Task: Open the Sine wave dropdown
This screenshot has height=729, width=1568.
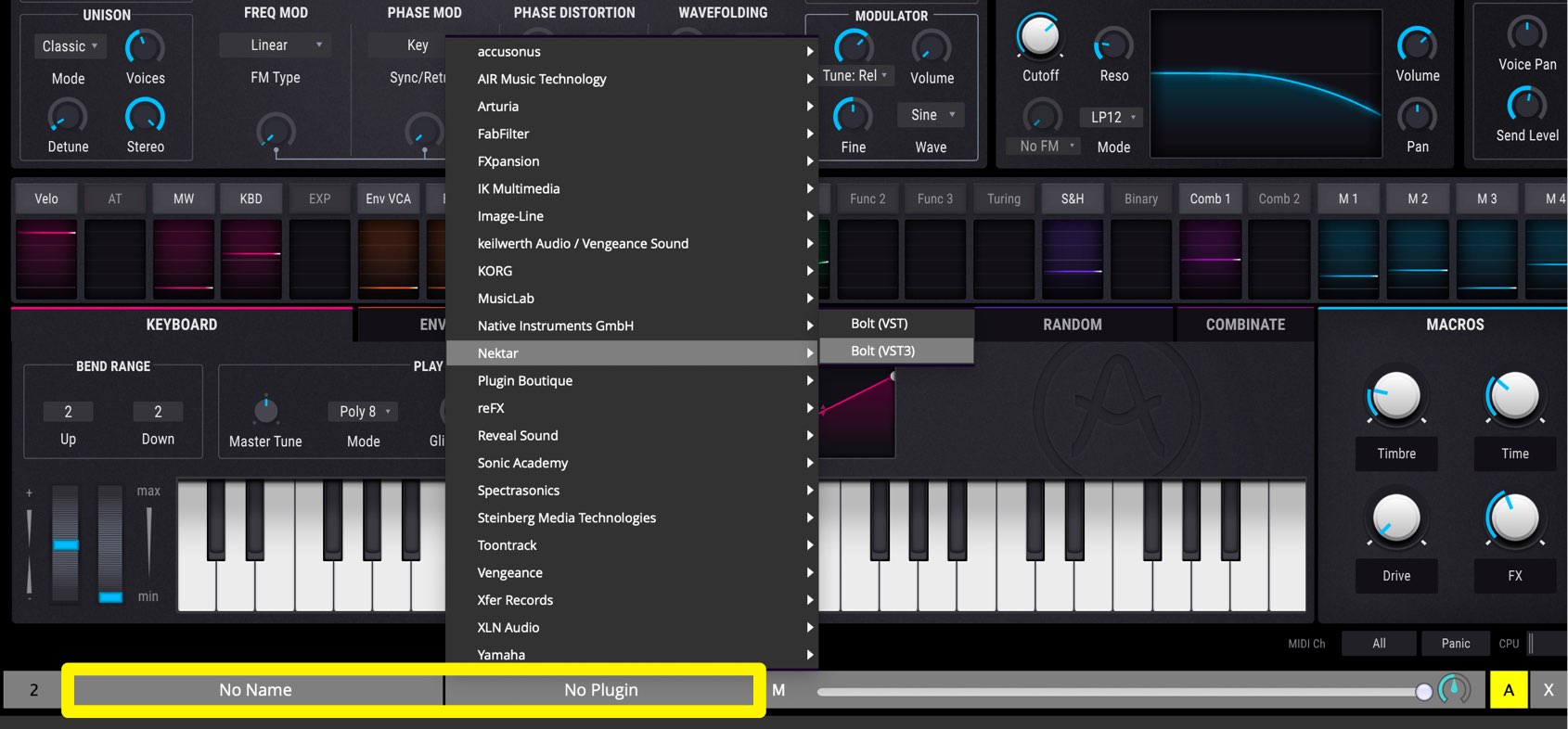Action: click(x=932, y=115)
